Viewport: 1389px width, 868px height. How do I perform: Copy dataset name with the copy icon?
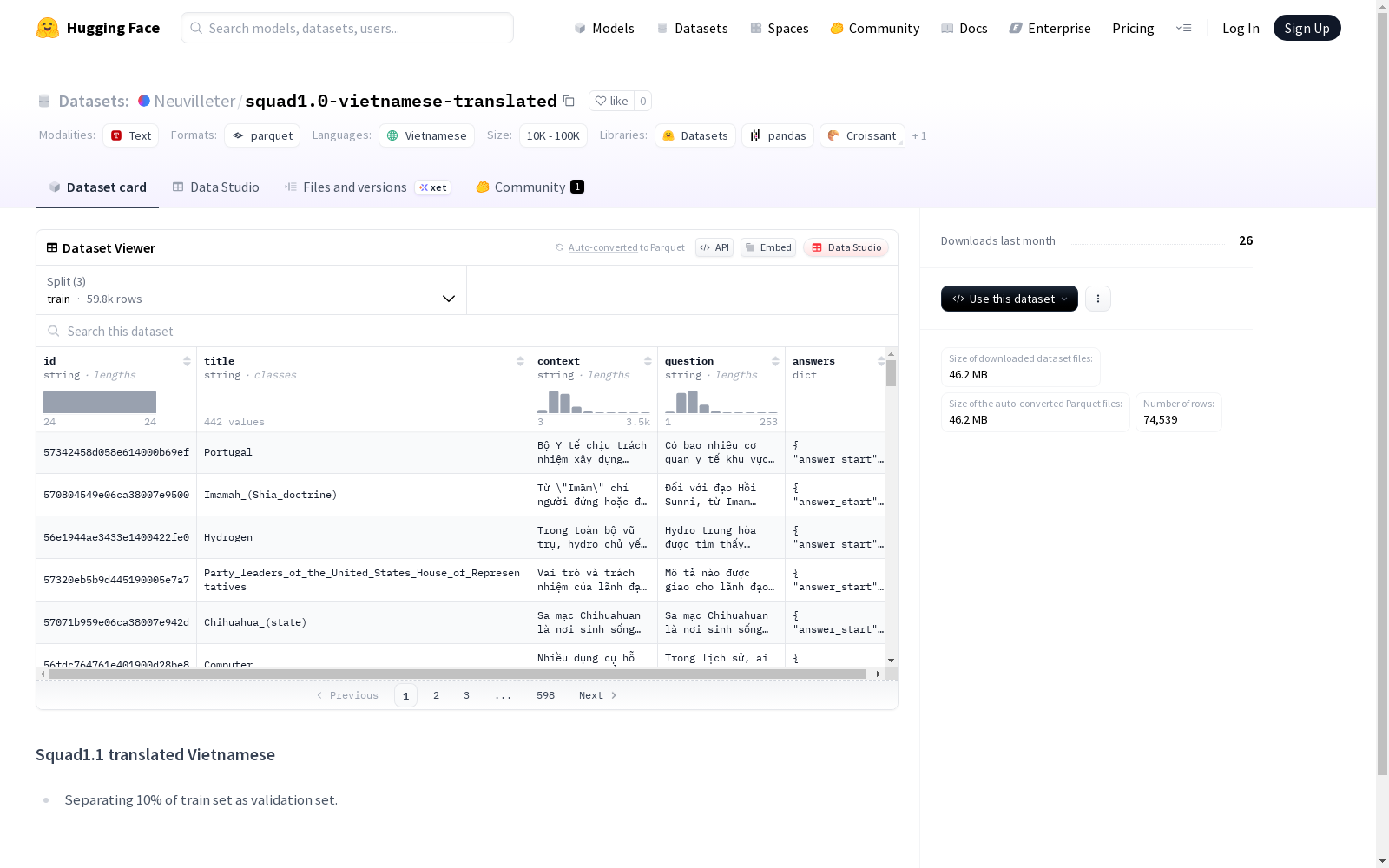coord(569,101)
